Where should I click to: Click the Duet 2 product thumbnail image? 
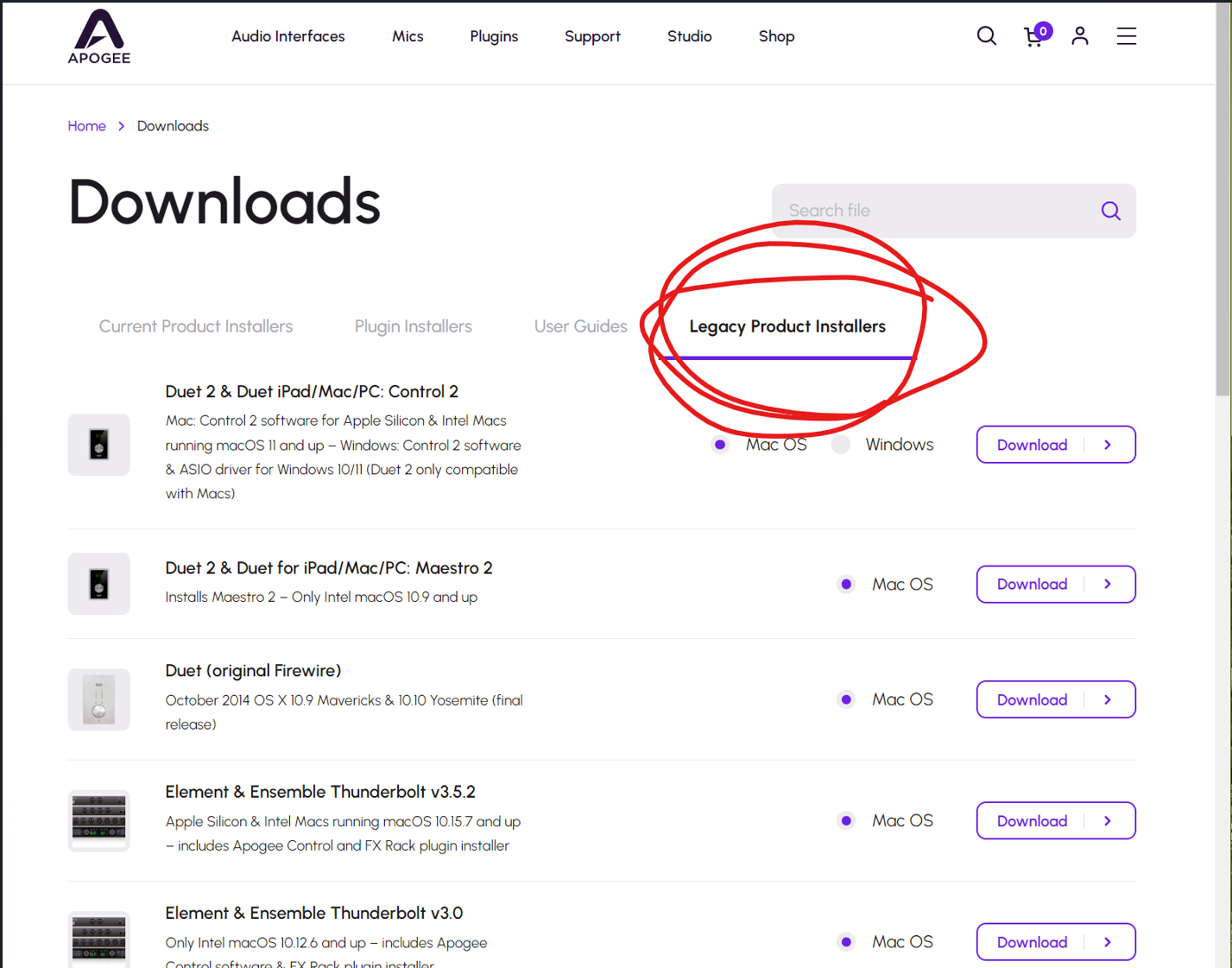98,445
